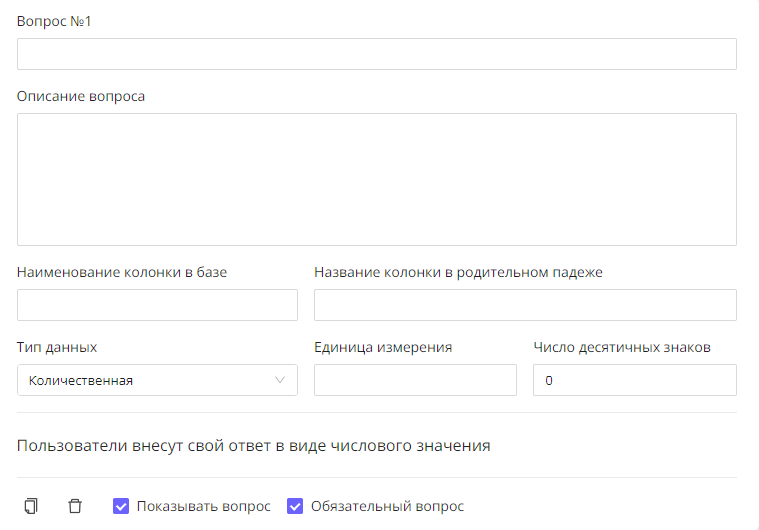Click the "Показывать вопрос" label text

click(203, 506)
